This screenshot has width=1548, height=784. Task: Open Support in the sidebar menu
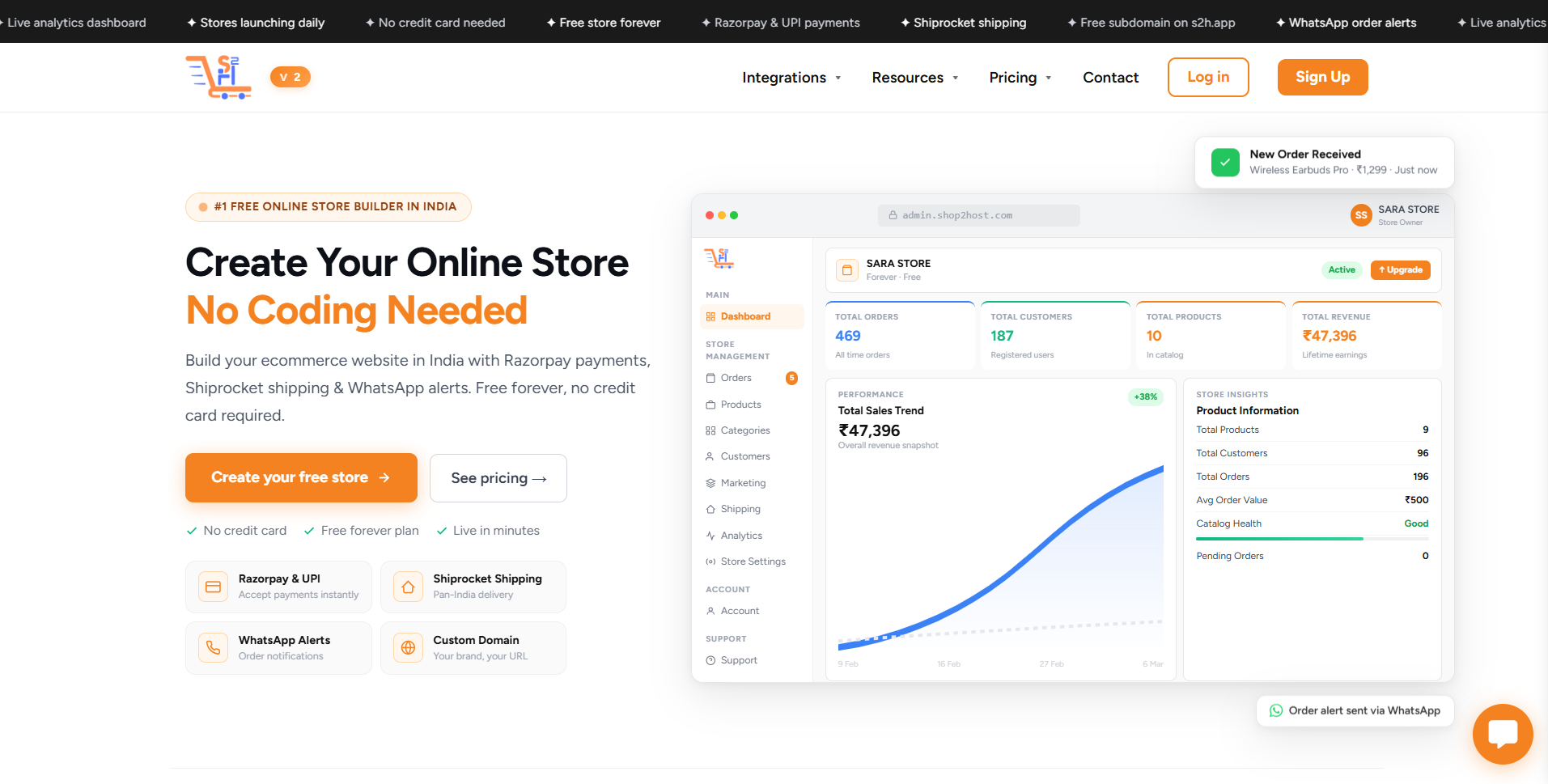(x=752, y=660)
